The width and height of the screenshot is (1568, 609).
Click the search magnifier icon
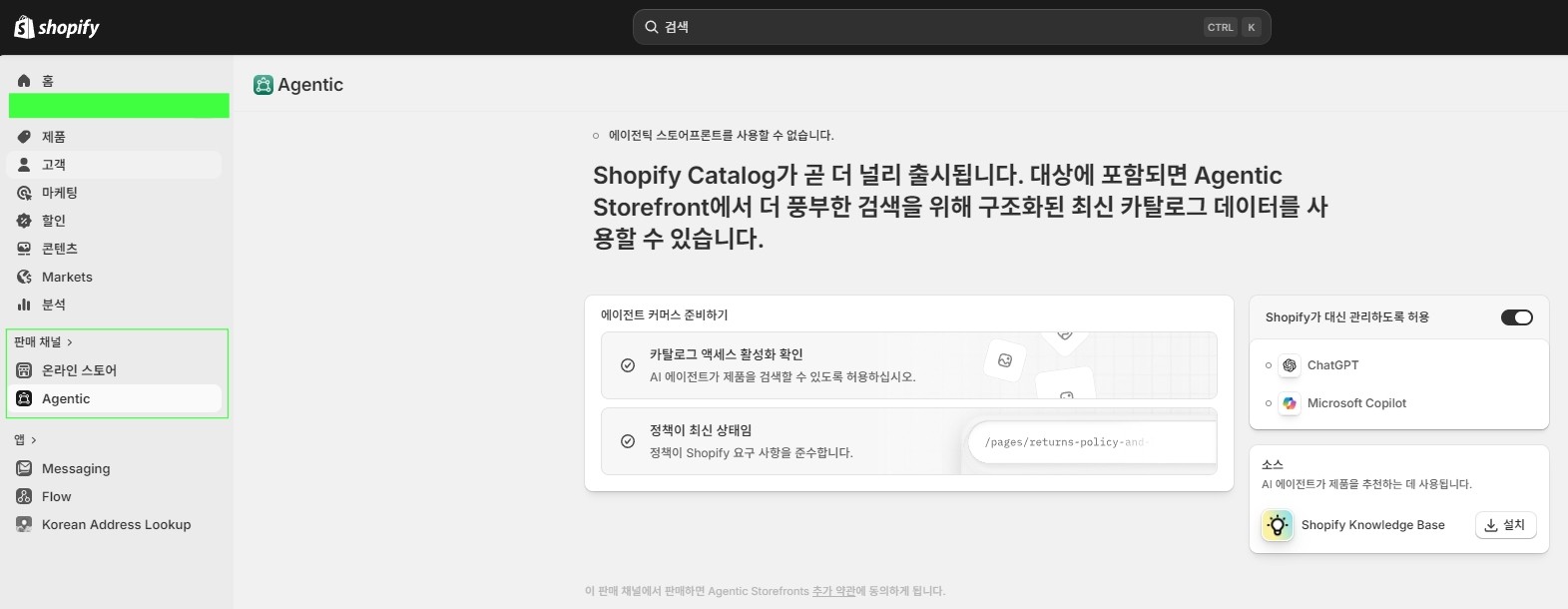(652, 27)
